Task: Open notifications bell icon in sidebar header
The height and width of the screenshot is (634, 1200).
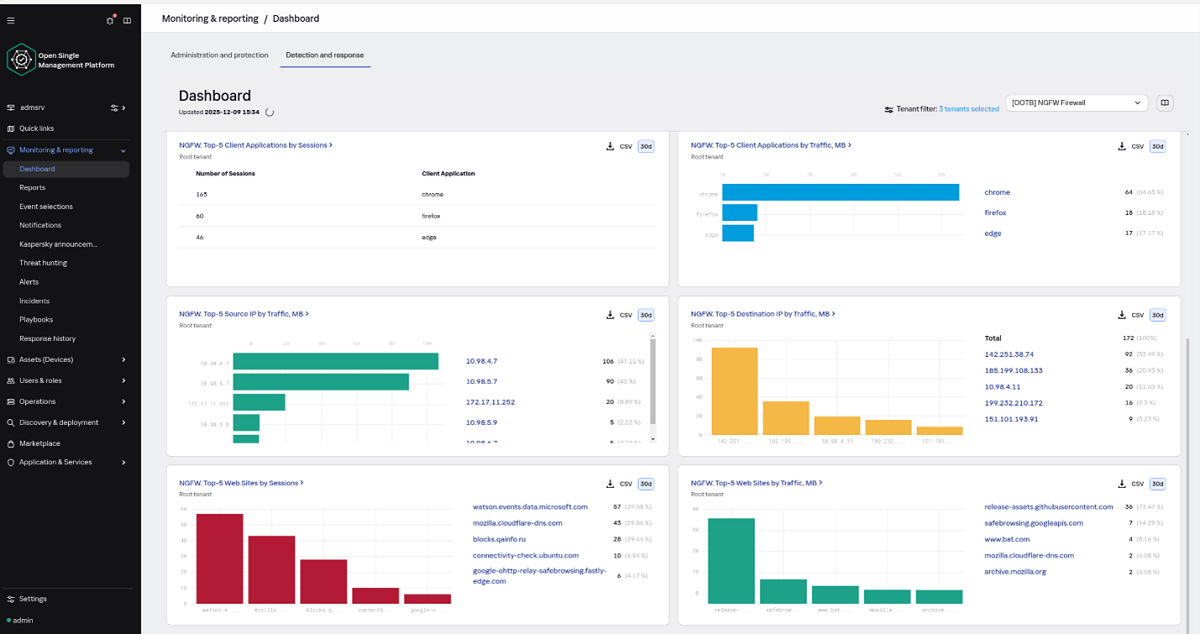Action: [110, 20]
